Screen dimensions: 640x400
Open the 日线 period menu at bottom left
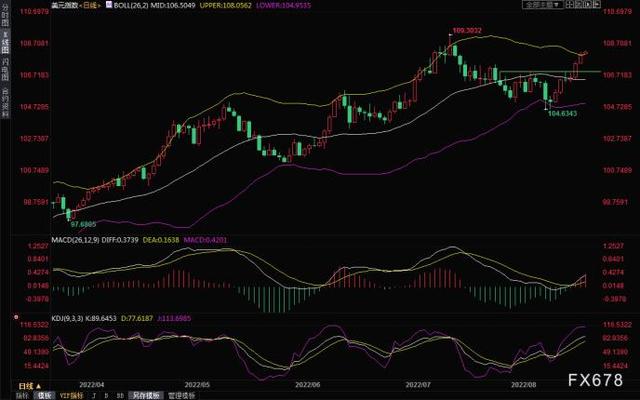(29, 386)
